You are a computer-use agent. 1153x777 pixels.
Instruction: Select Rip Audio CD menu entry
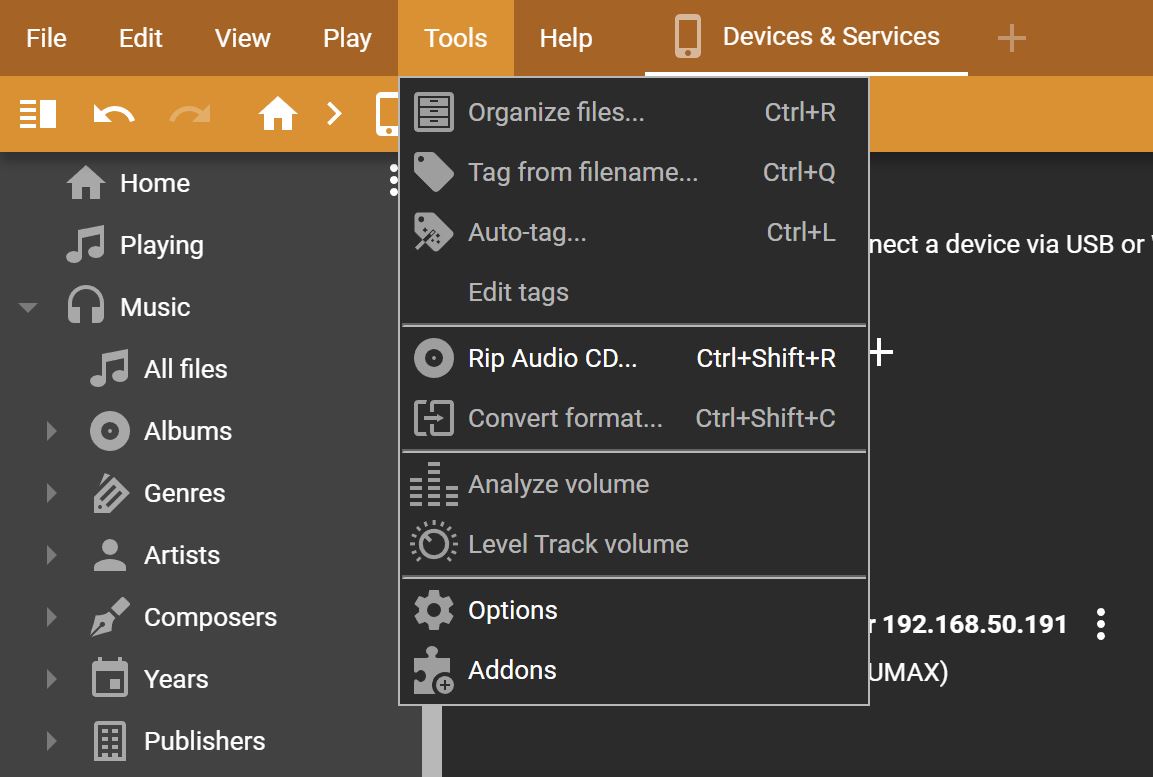552,358
